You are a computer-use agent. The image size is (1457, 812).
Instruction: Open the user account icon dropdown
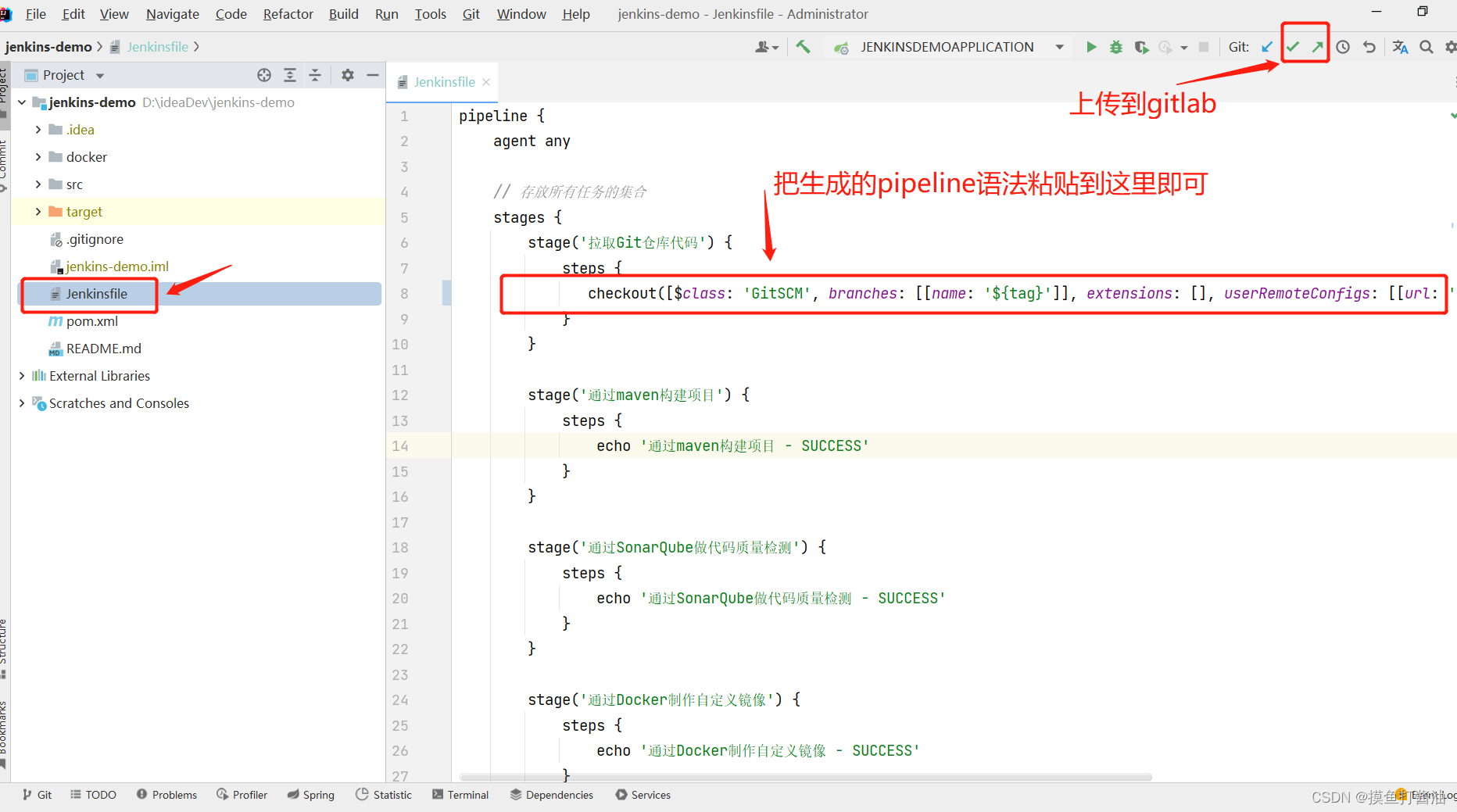[x=767, y=47]
